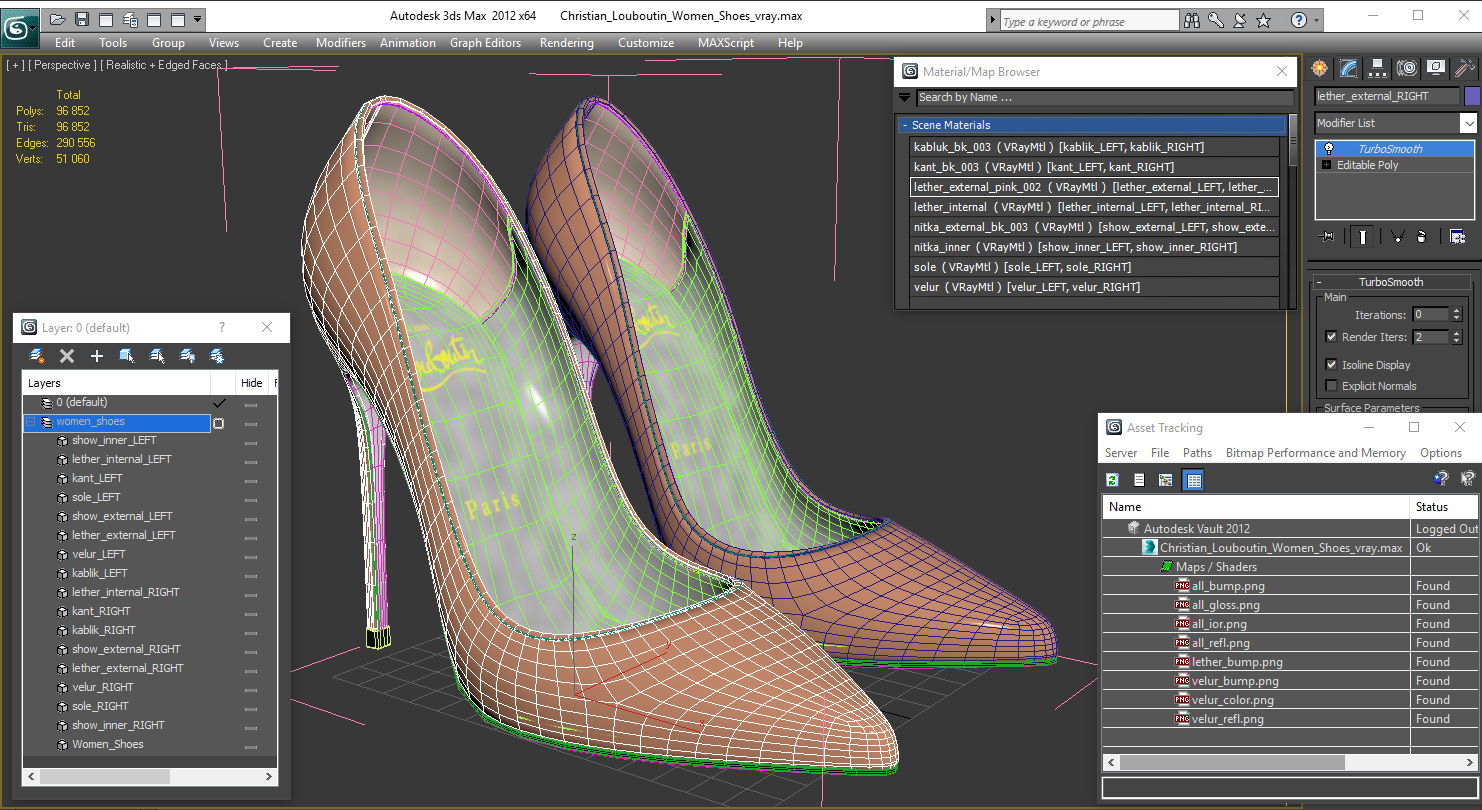1482x810 pixels.
Task: Open the Display command panel
Action: pos(1436,68)
